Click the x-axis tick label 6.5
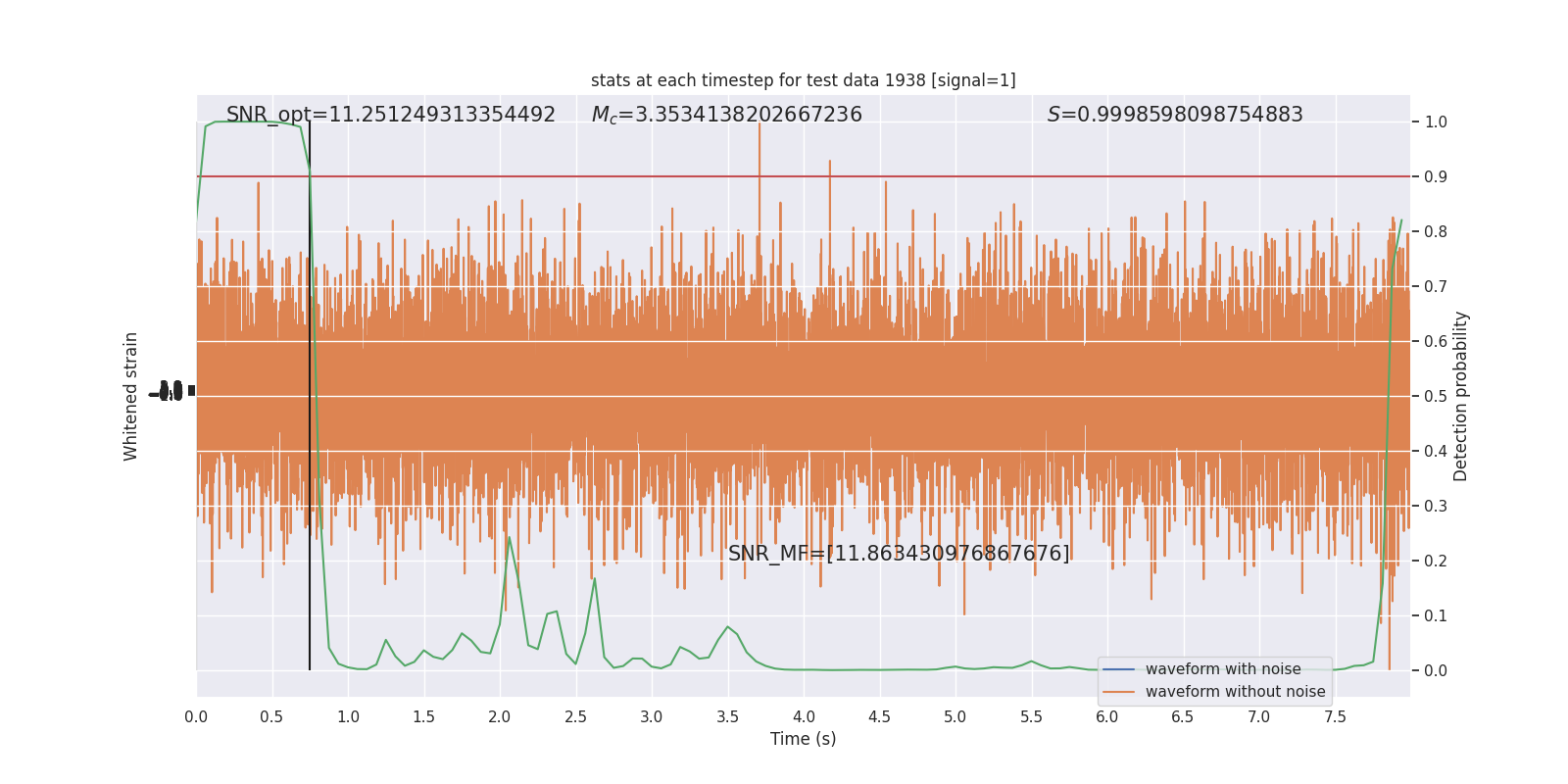The image size is (1568, 784). point(1183,717)
